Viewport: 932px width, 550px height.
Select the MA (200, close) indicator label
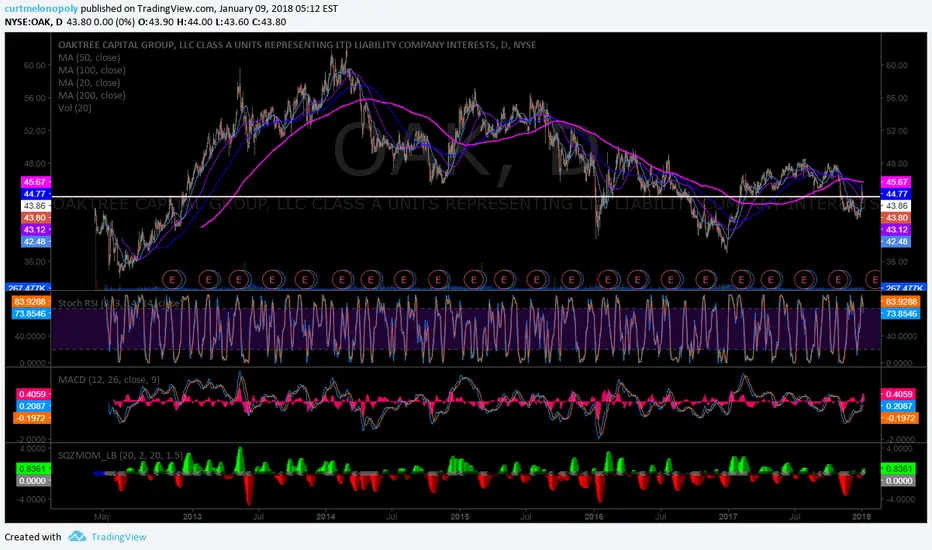[x=92, y=95]
